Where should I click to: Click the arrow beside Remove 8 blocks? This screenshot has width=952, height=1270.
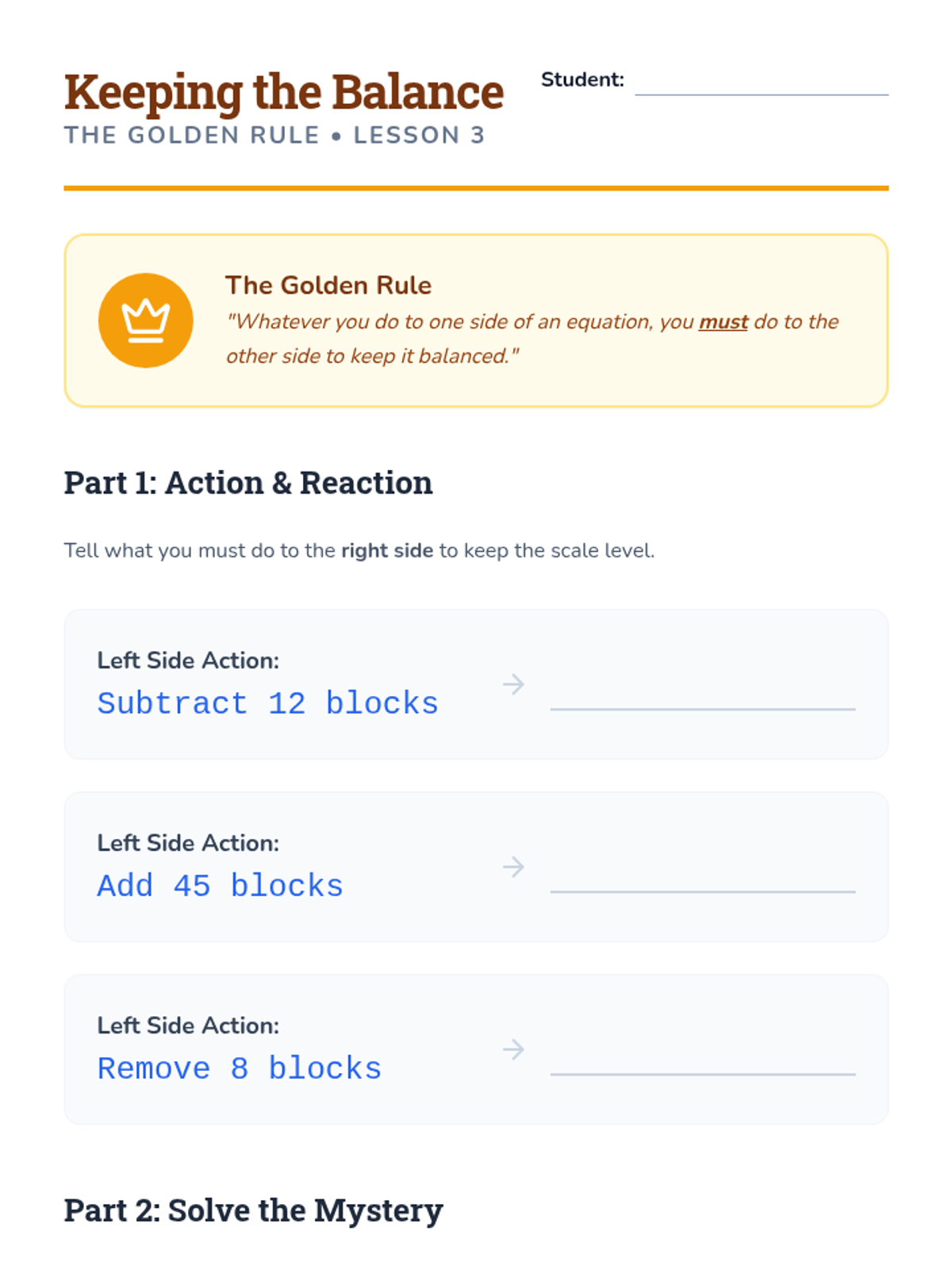point(513,1049)
